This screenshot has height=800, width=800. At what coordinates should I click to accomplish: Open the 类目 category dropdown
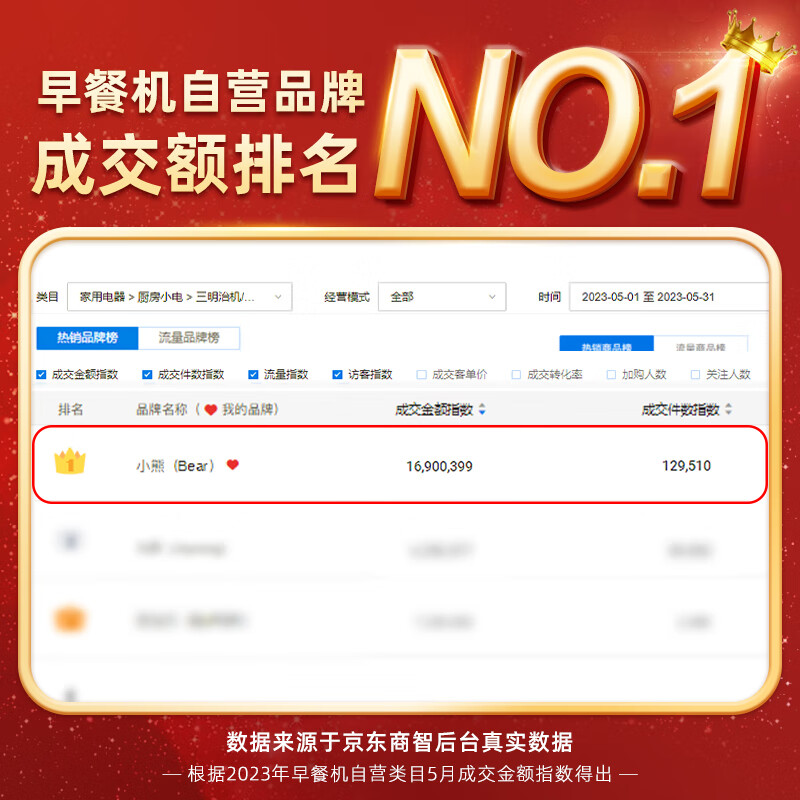180,296
